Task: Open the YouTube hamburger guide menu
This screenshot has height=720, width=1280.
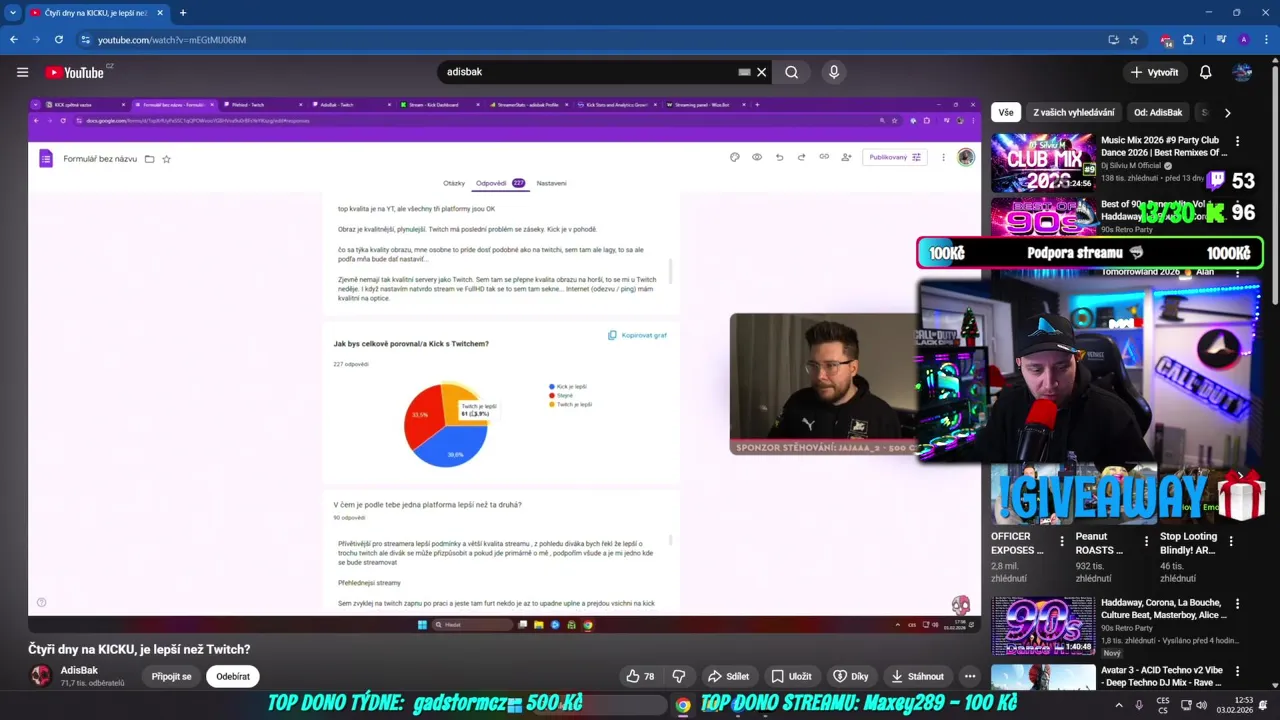Action: coord(22,72)
